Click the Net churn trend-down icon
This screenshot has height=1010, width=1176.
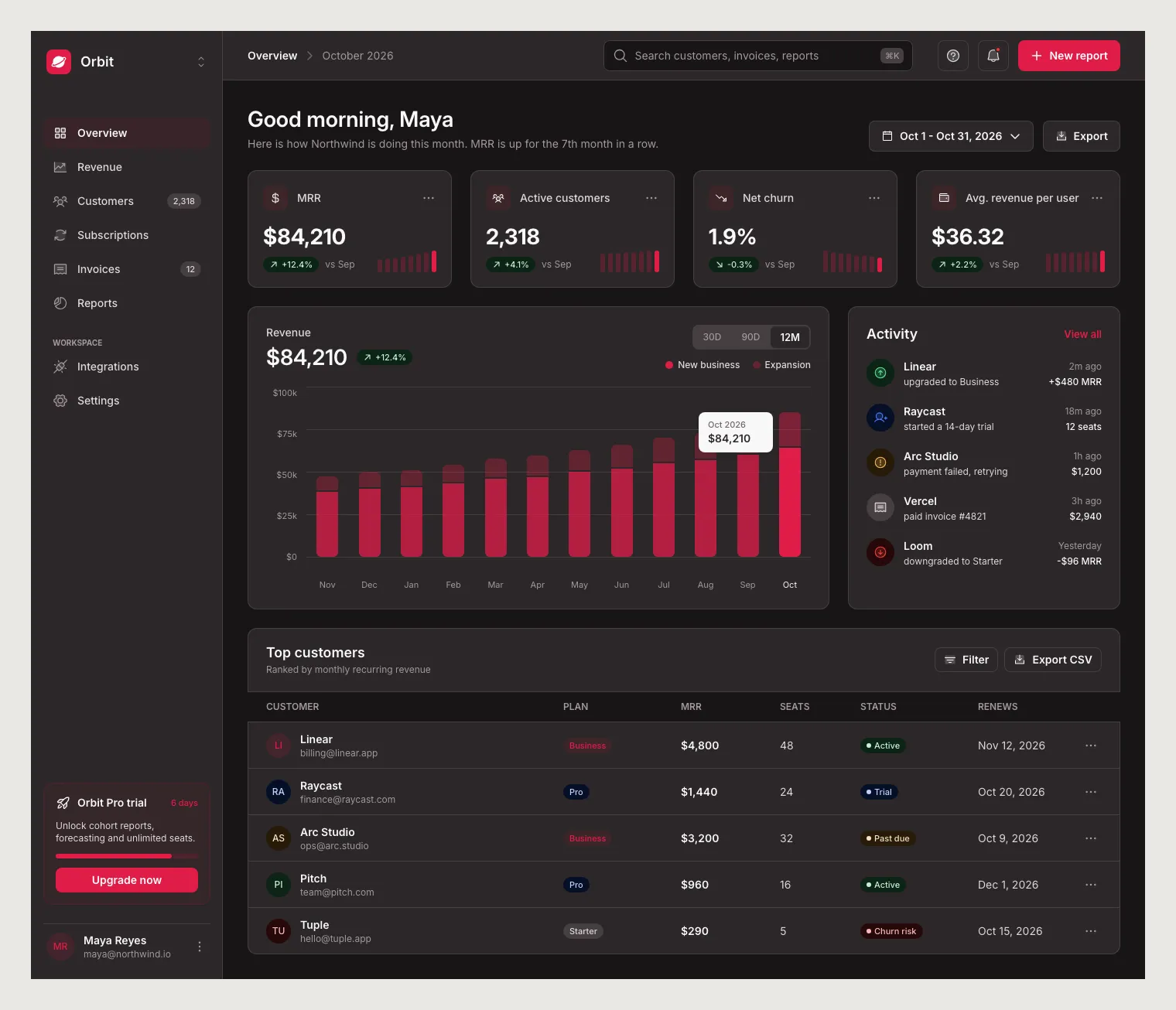click(x=721, y=198)
